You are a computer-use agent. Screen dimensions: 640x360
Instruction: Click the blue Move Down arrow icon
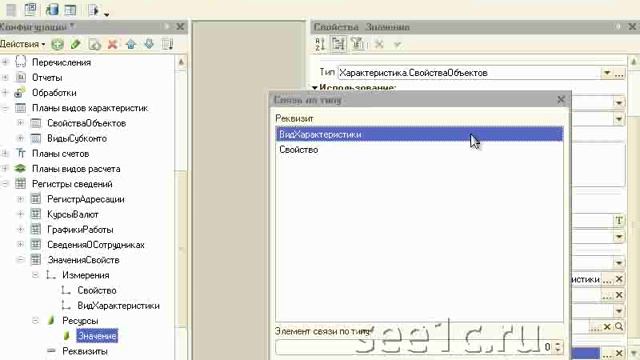tap(149, 44)
